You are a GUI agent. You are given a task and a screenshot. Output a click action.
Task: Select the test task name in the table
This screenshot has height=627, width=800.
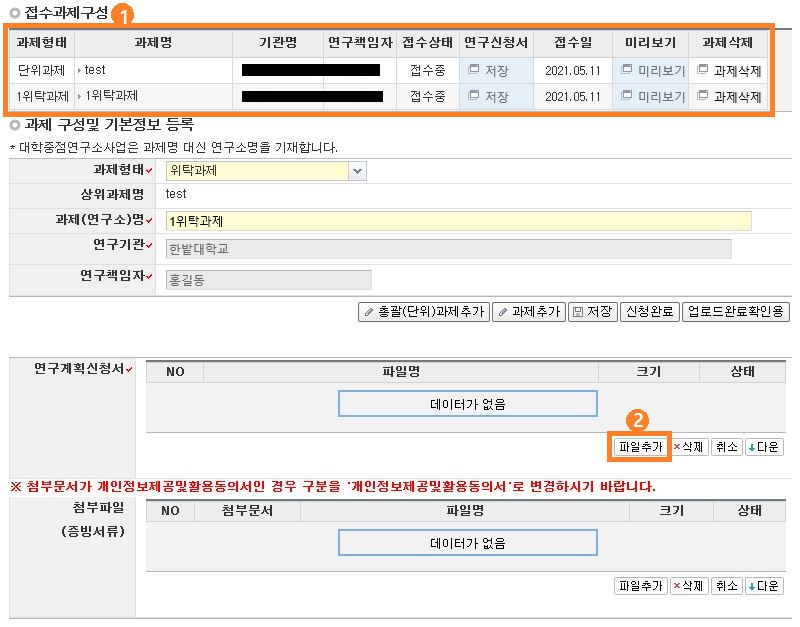(95, 71)
